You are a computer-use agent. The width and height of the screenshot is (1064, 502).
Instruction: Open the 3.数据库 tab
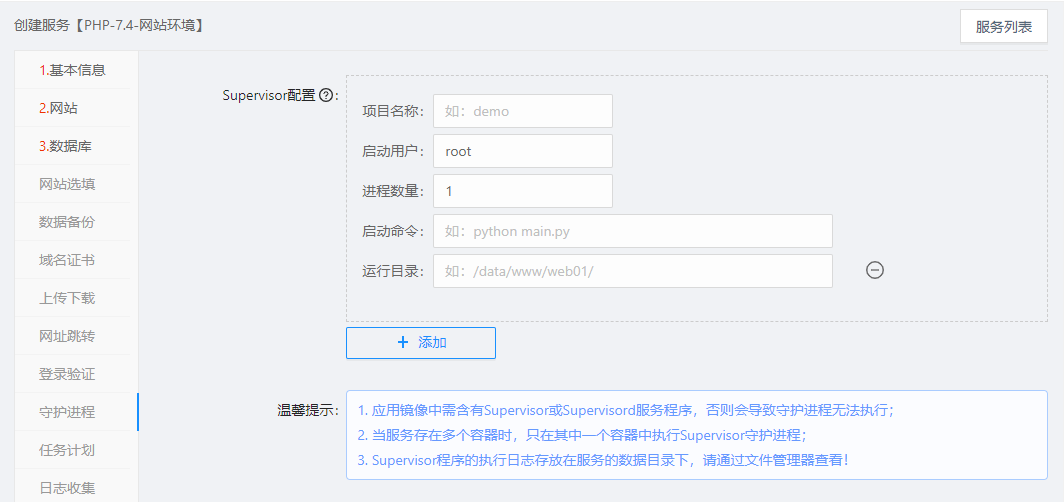click(x=66, y=146)
